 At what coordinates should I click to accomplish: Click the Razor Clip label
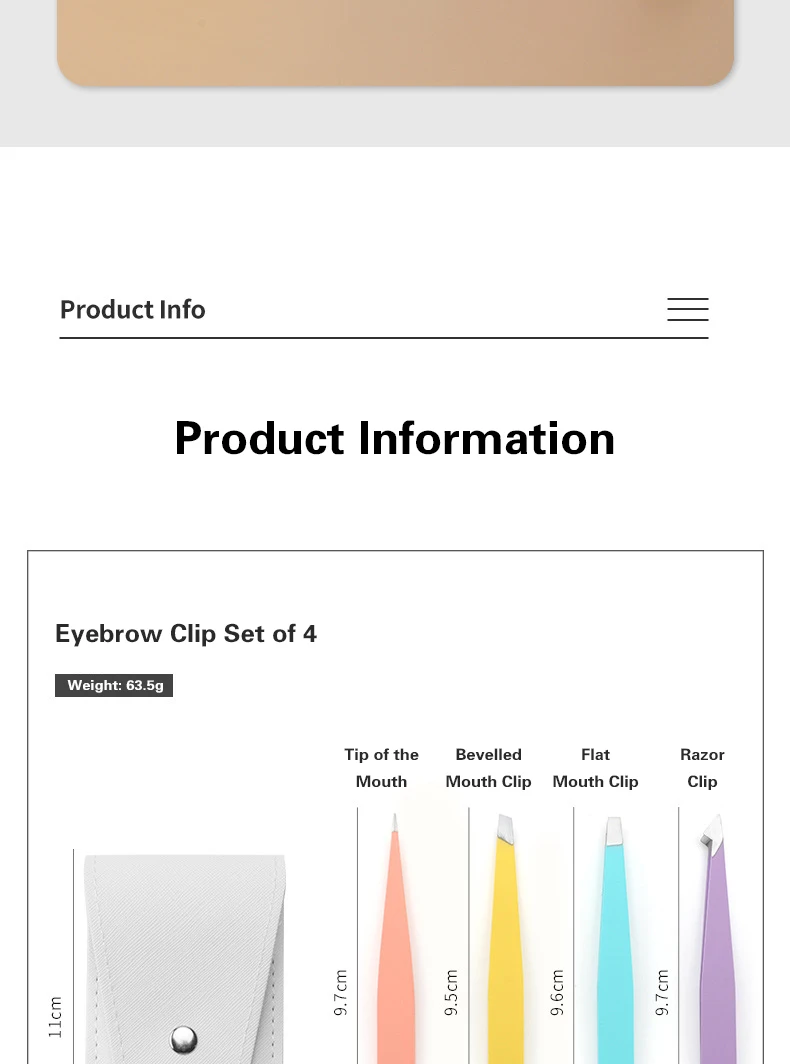click(702, 768)
